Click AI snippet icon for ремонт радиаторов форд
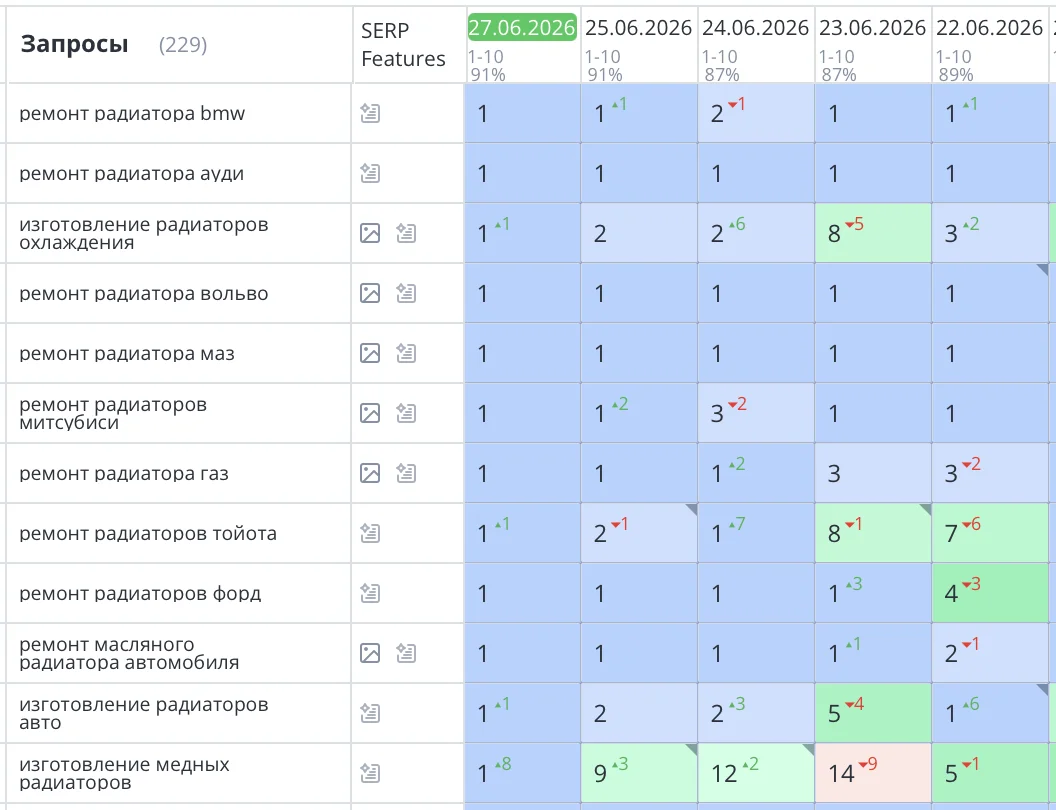 click(370, 593)
